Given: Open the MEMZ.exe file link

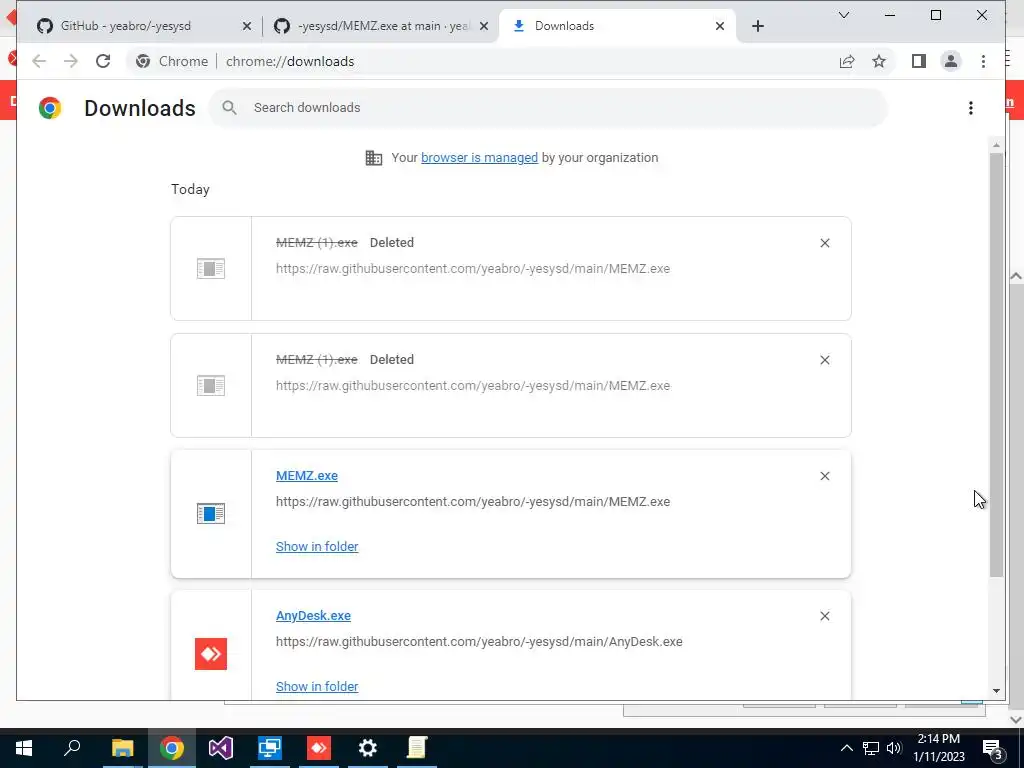Looking at the screenshot, I should click(307, 476).
